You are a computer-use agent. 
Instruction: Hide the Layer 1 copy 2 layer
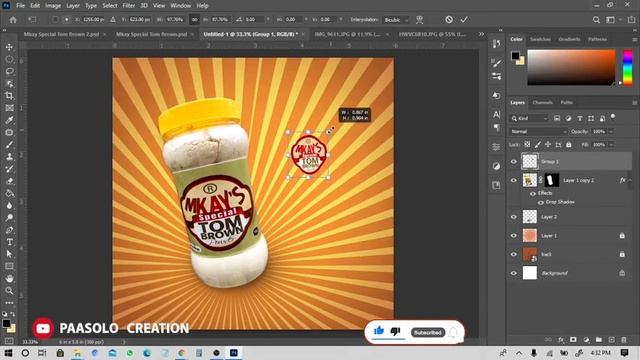click(513, 180)
